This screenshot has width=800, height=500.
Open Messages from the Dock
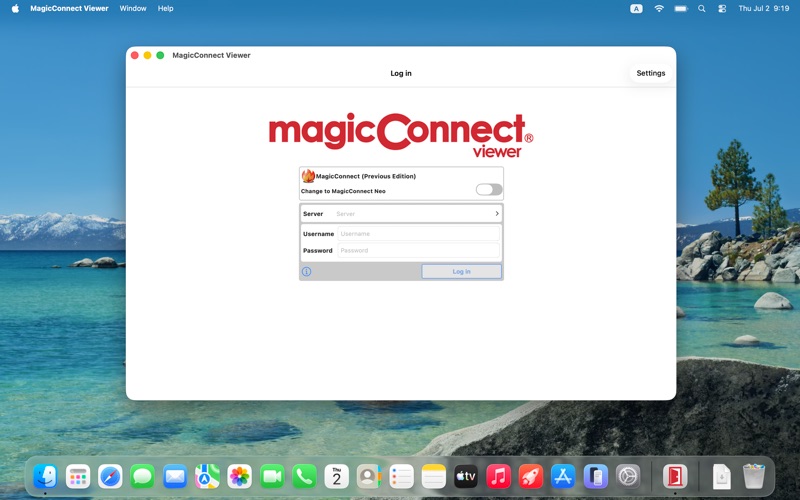tap(142, 477)
